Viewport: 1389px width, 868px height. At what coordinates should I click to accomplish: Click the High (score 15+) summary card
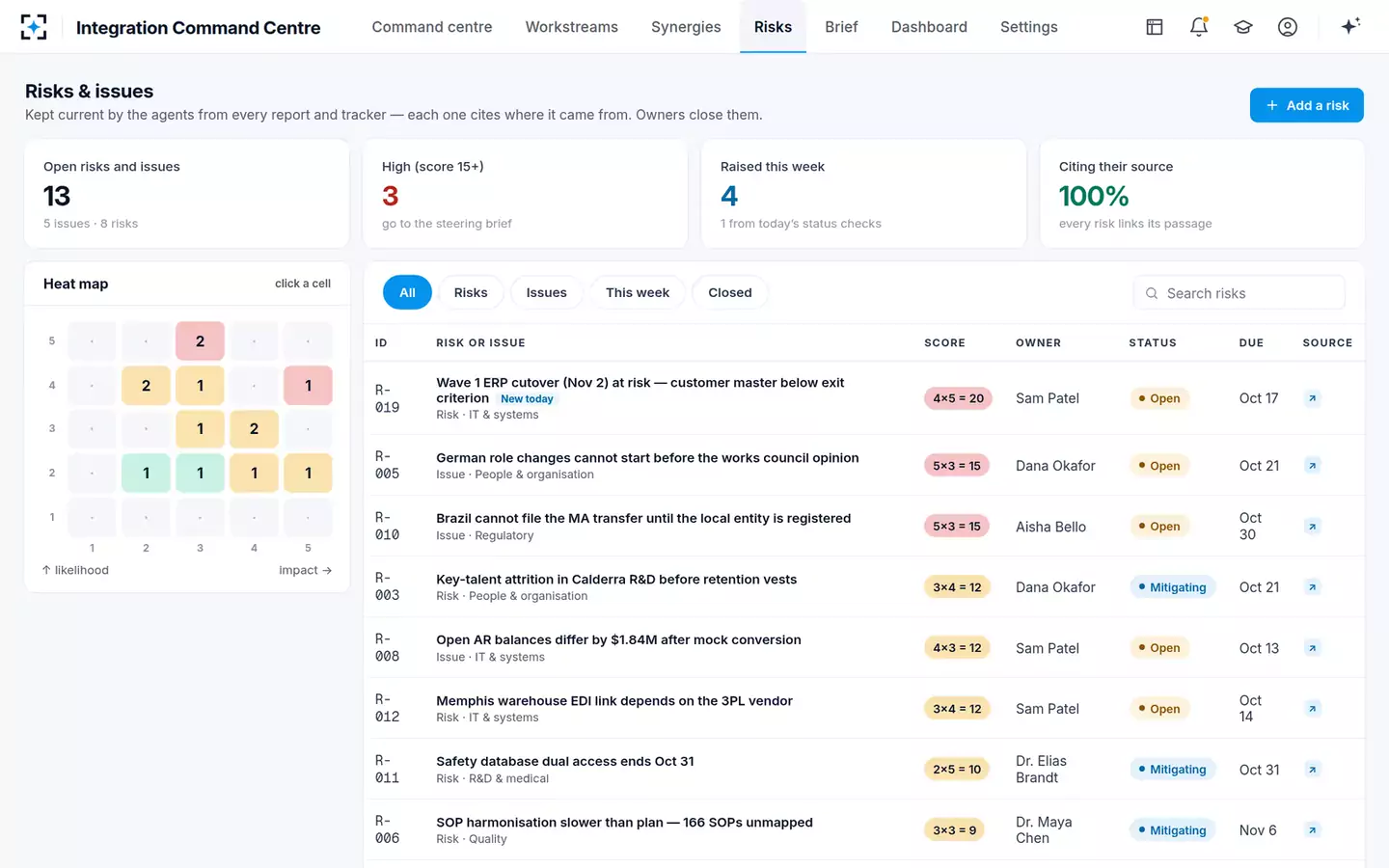point(526,194)
